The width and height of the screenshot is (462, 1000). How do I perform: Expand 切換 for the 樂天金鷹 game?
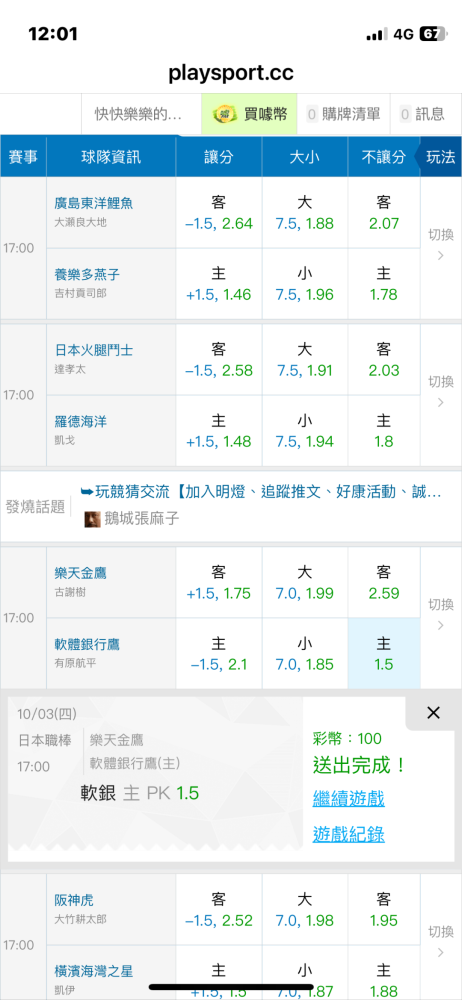441,614
